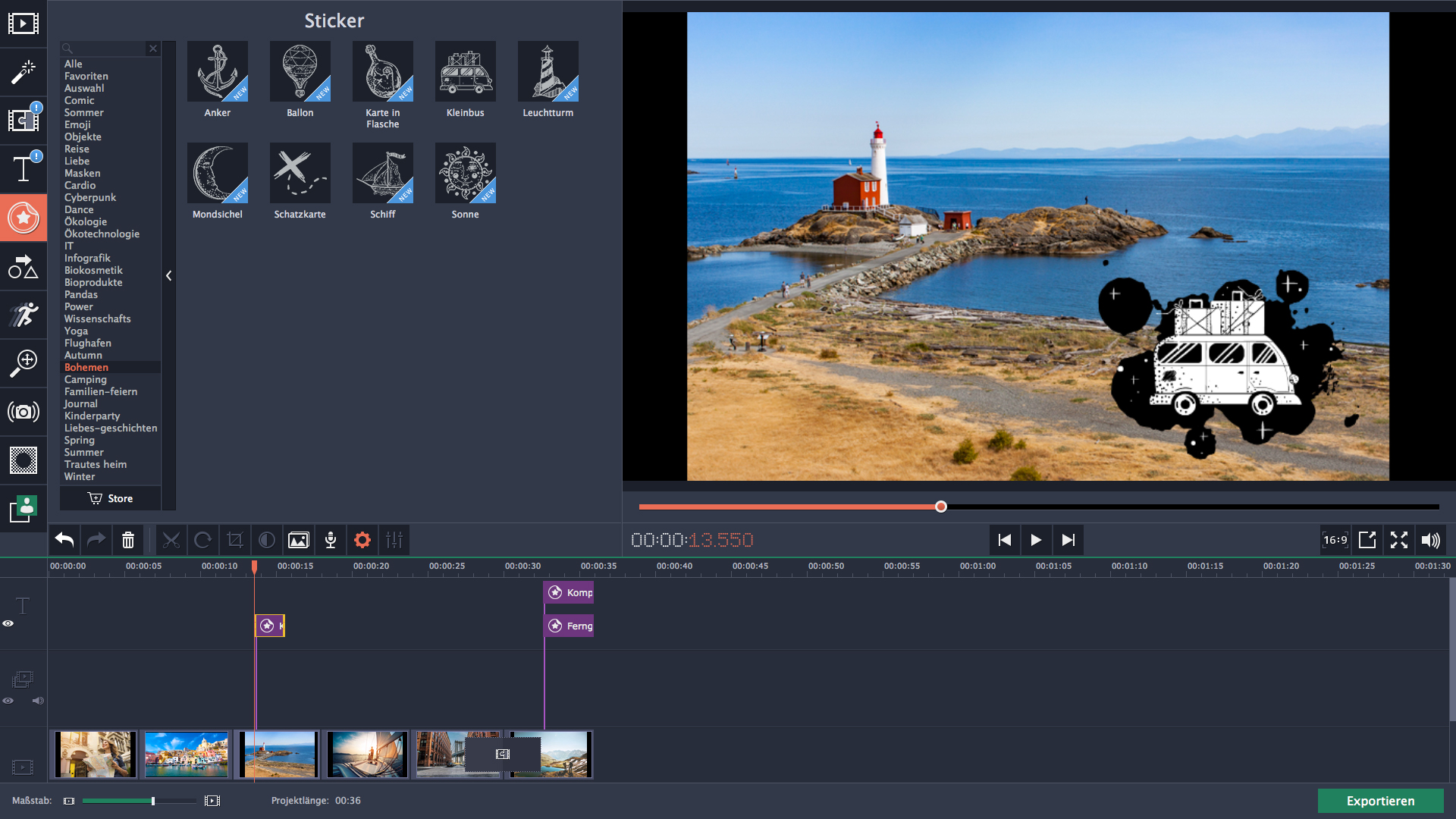This screenshot has height=819, width=1456.
Task: Open Clip properties gear icon
Action: pyautogui.click(x=362, y=540)
